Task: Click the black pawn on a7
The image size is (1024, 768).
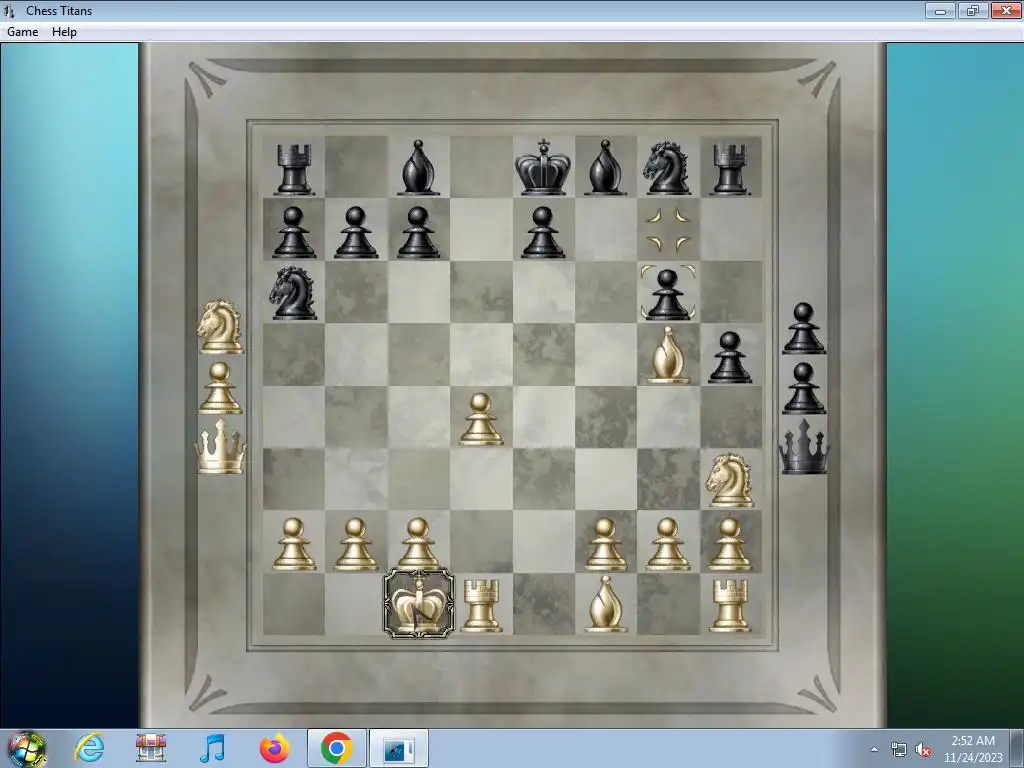Action: pos(294,232)
